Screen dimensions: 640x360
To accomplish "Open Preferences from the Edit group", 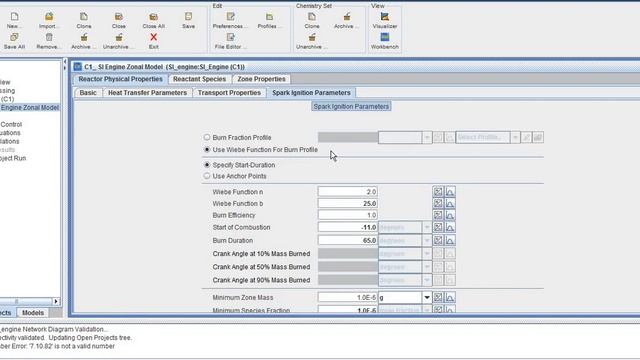I will pyautogui.click(x=230, y=20).
